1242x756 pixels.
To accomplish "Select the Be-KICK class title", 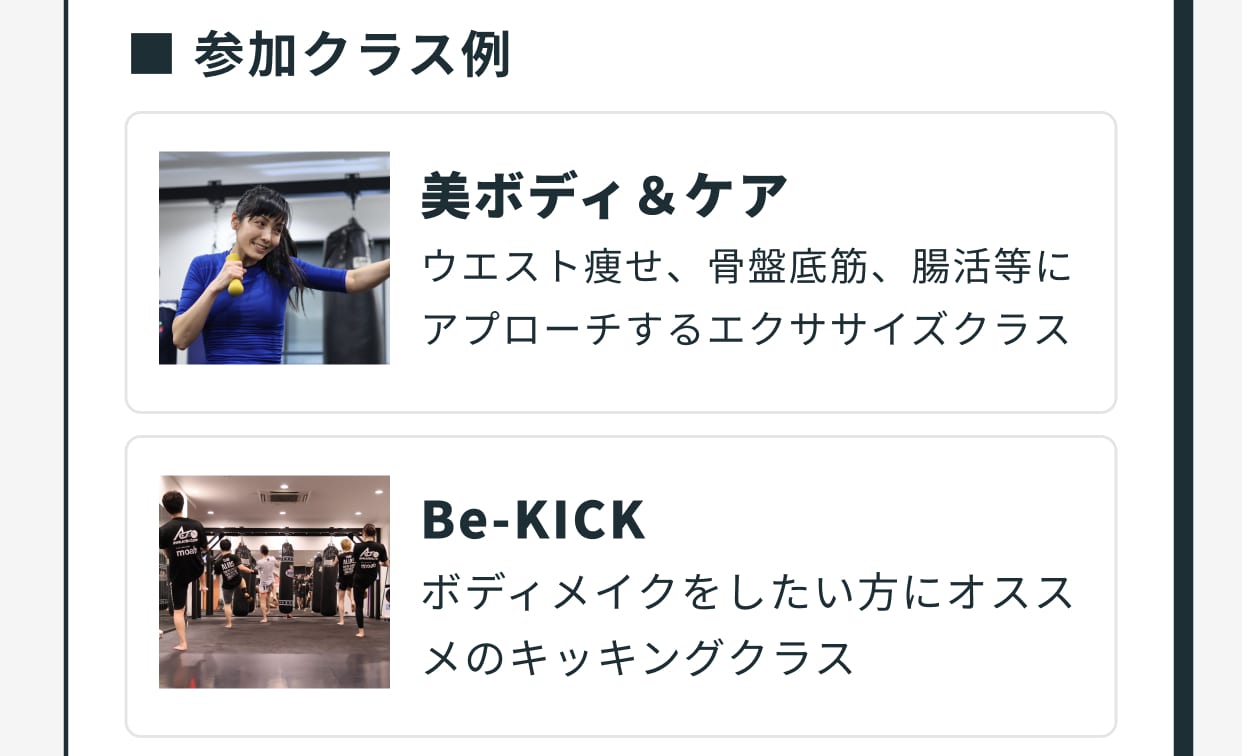I will tap(533, 519).
